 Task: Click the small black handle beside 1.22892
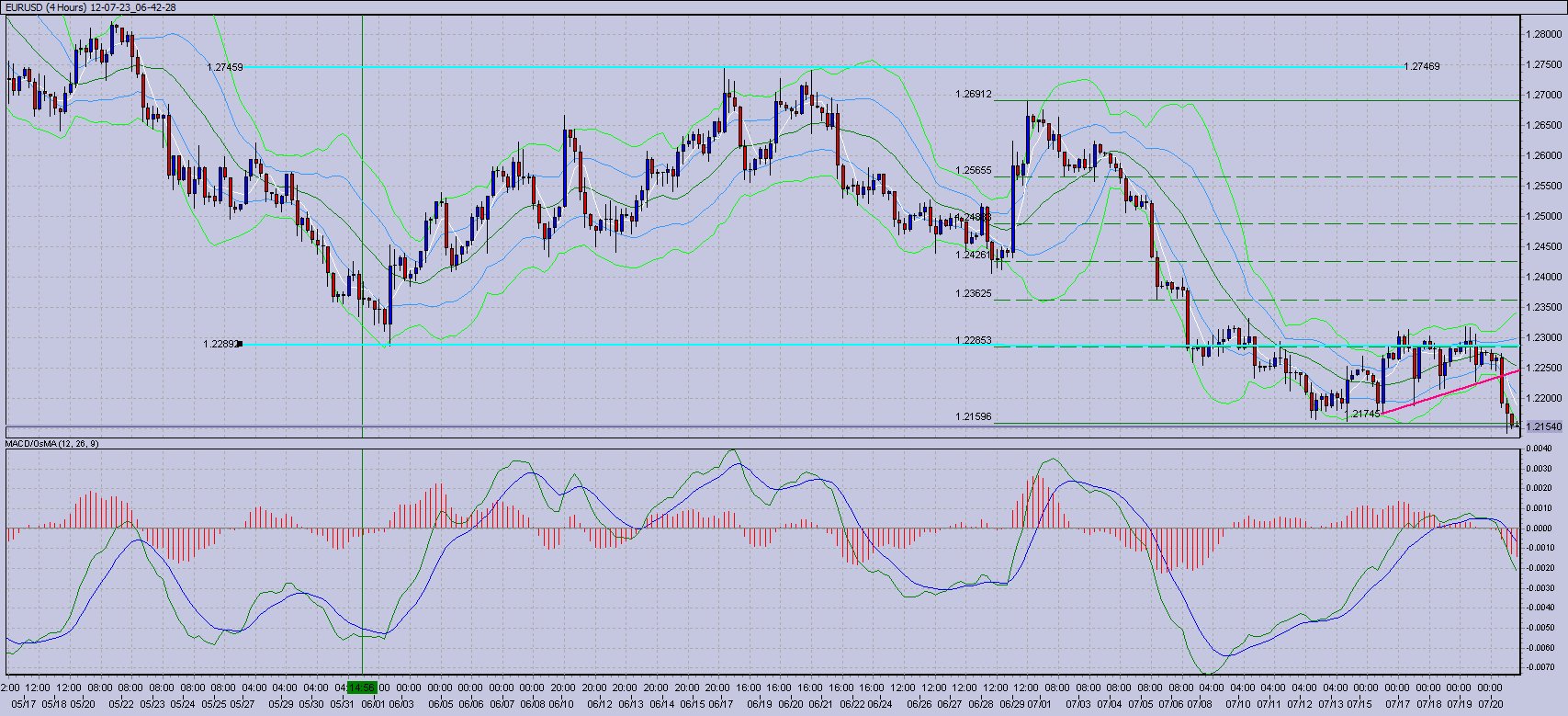[240, 344]
